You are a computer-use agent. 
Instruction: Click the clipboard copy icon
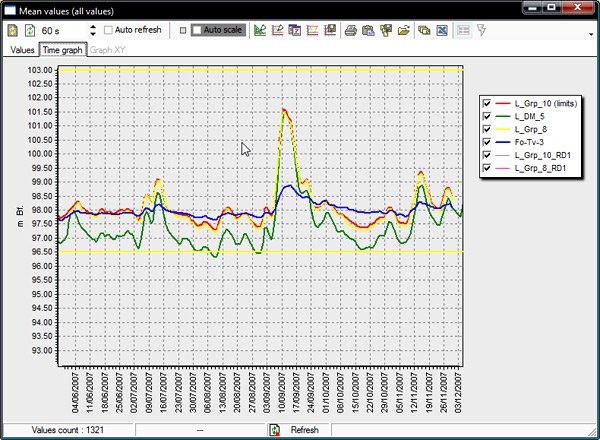(368, 30)
